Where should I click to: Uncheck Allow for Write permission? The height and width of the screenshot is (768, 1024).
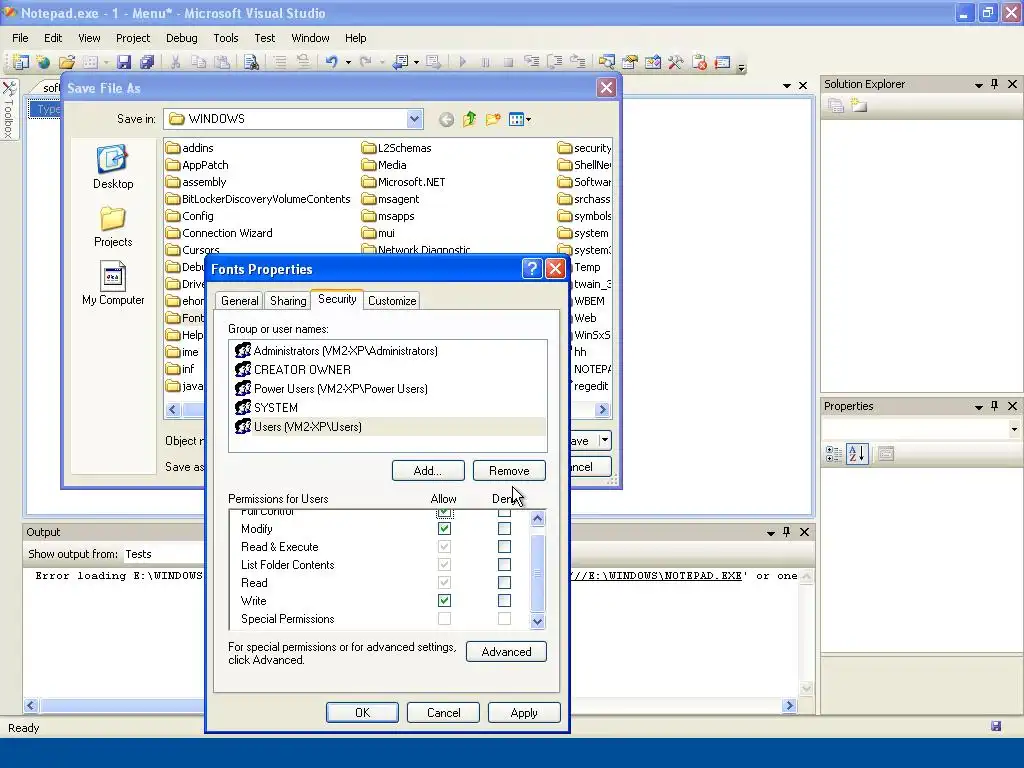coord(444,600)
